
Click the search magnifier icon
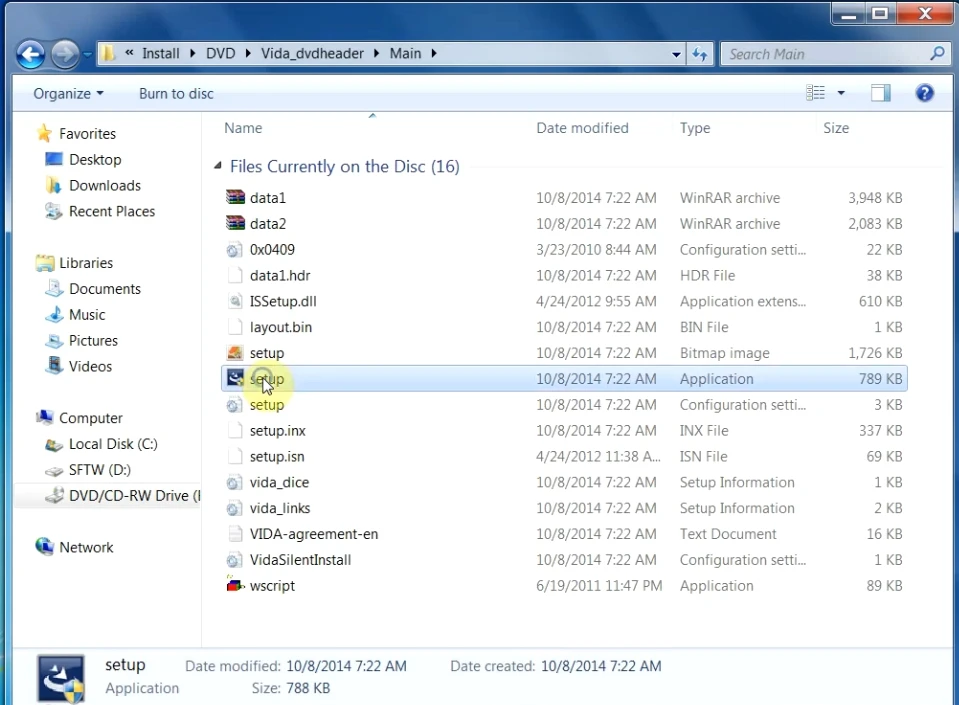pos(937,54)
